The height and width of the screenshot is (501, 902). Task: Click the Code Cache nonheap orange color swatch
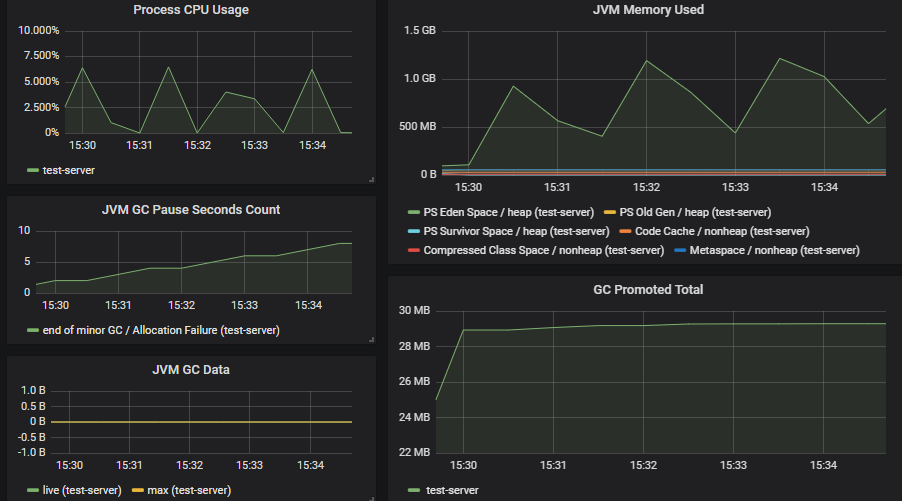point(625,231)
